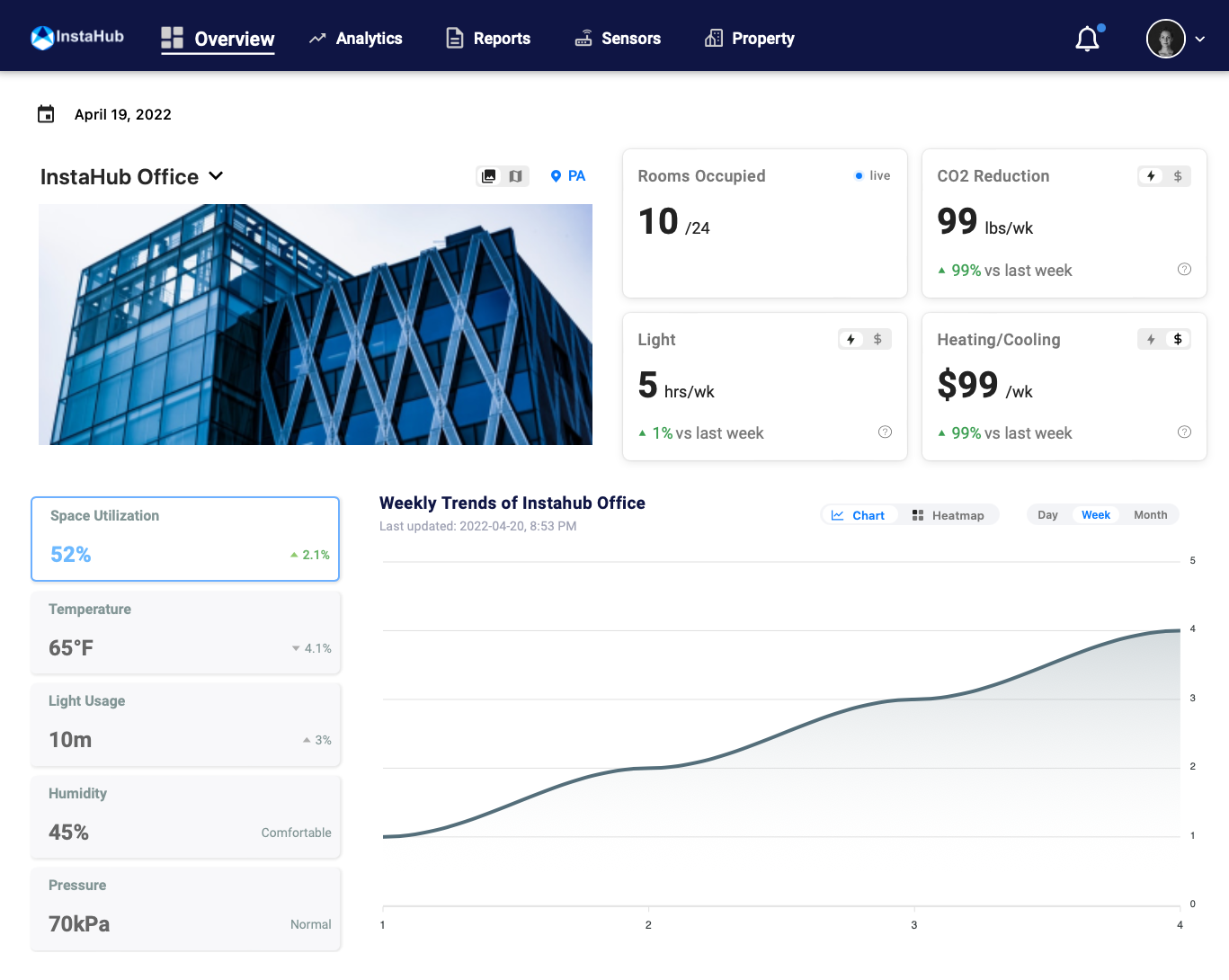
Task: Toggle Heating/Cooling card to energy units
Action: point(1151,340)
